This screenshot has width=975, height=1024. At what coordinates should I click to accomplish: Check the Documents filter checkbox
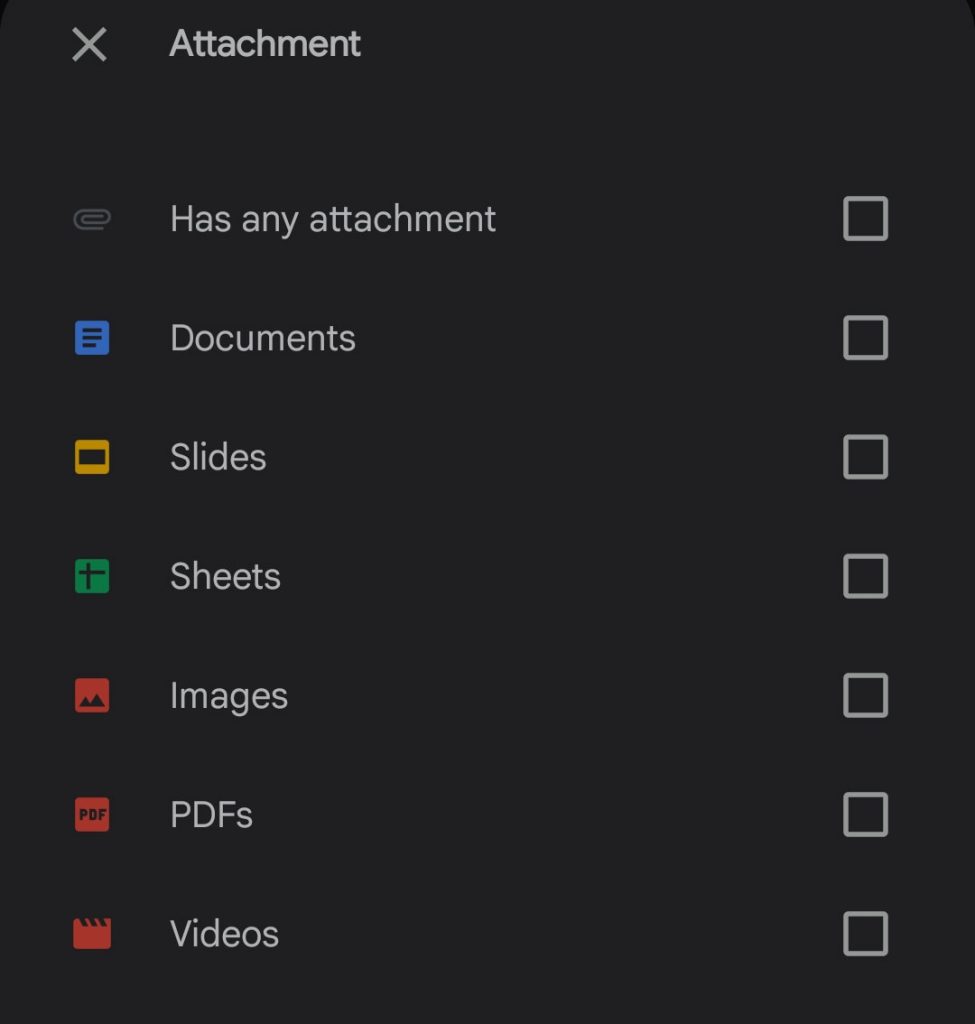click(x=864, y=338)
